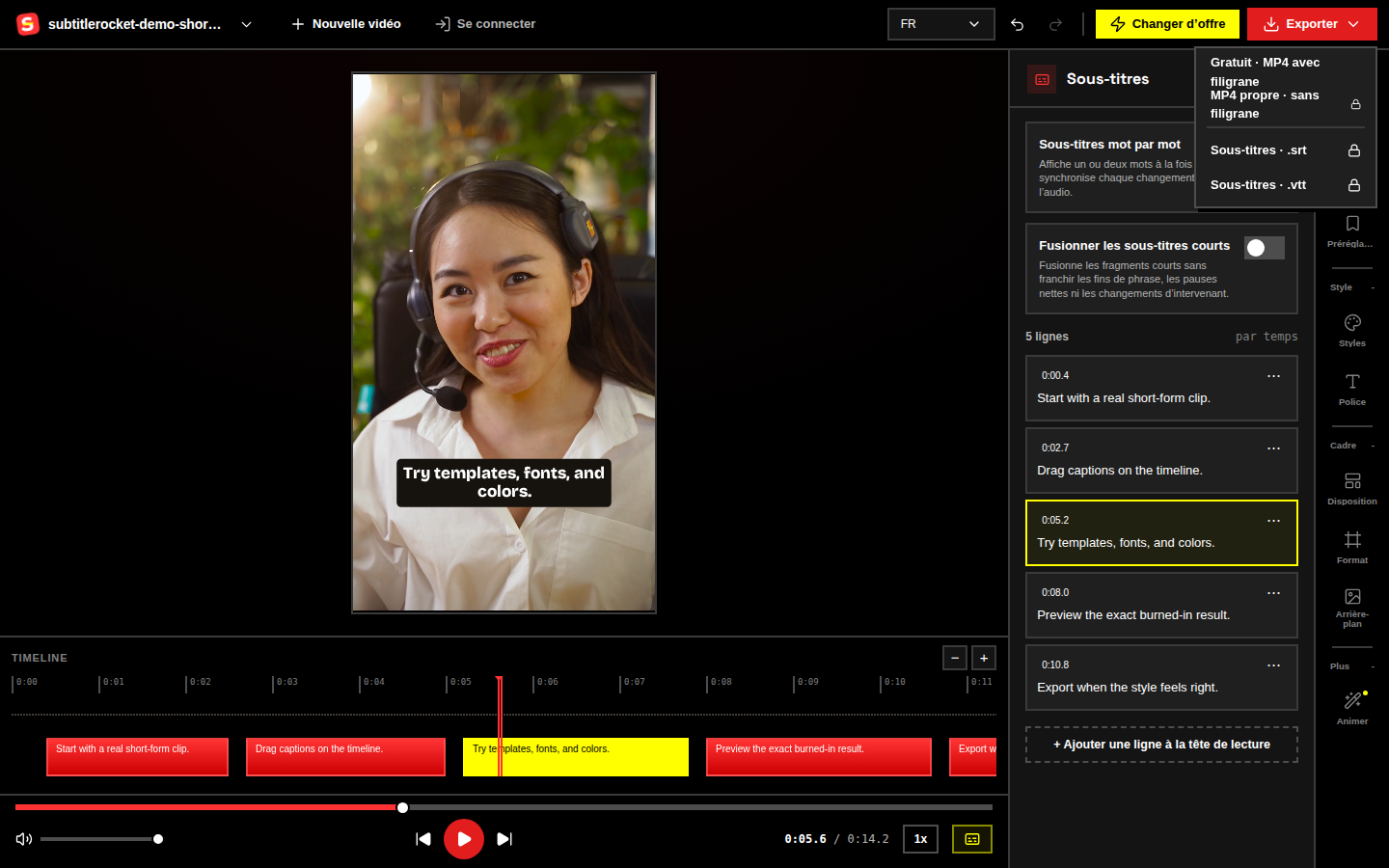Click Changer d'offre button

click(x=1168, y=24)
